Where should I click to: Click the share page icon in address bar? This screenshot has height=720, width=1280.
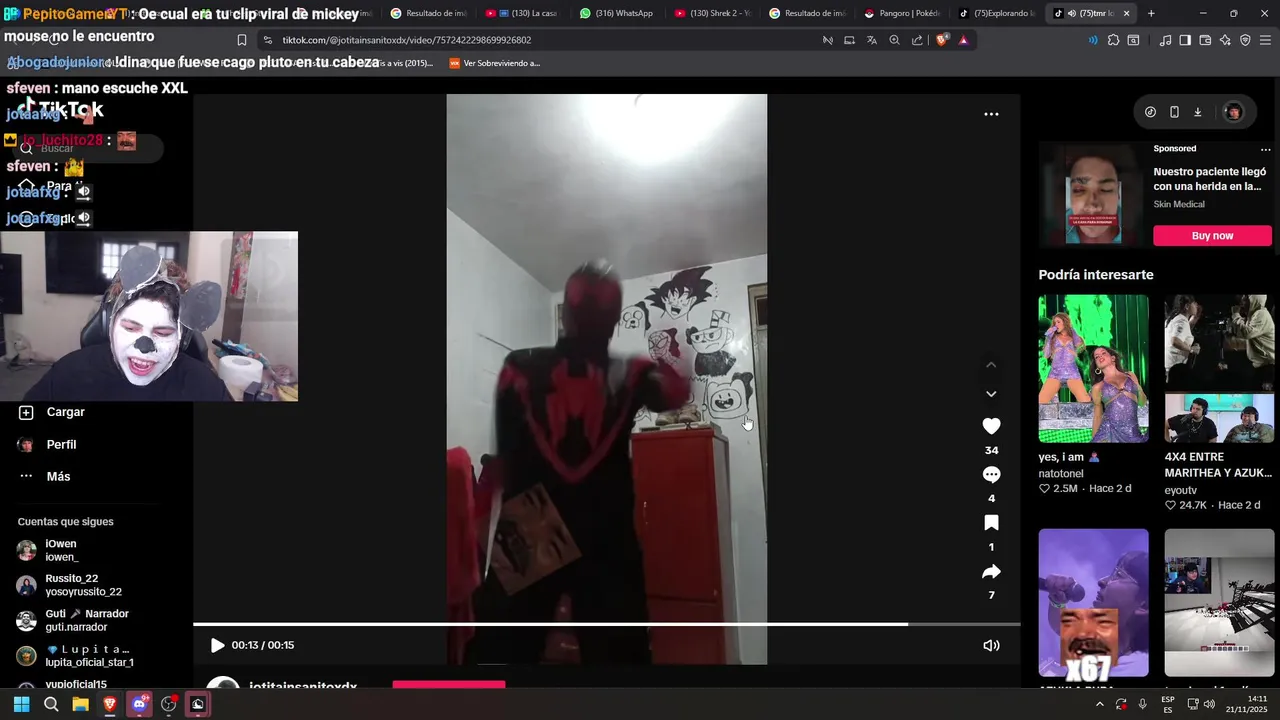(x=917, y=40)
